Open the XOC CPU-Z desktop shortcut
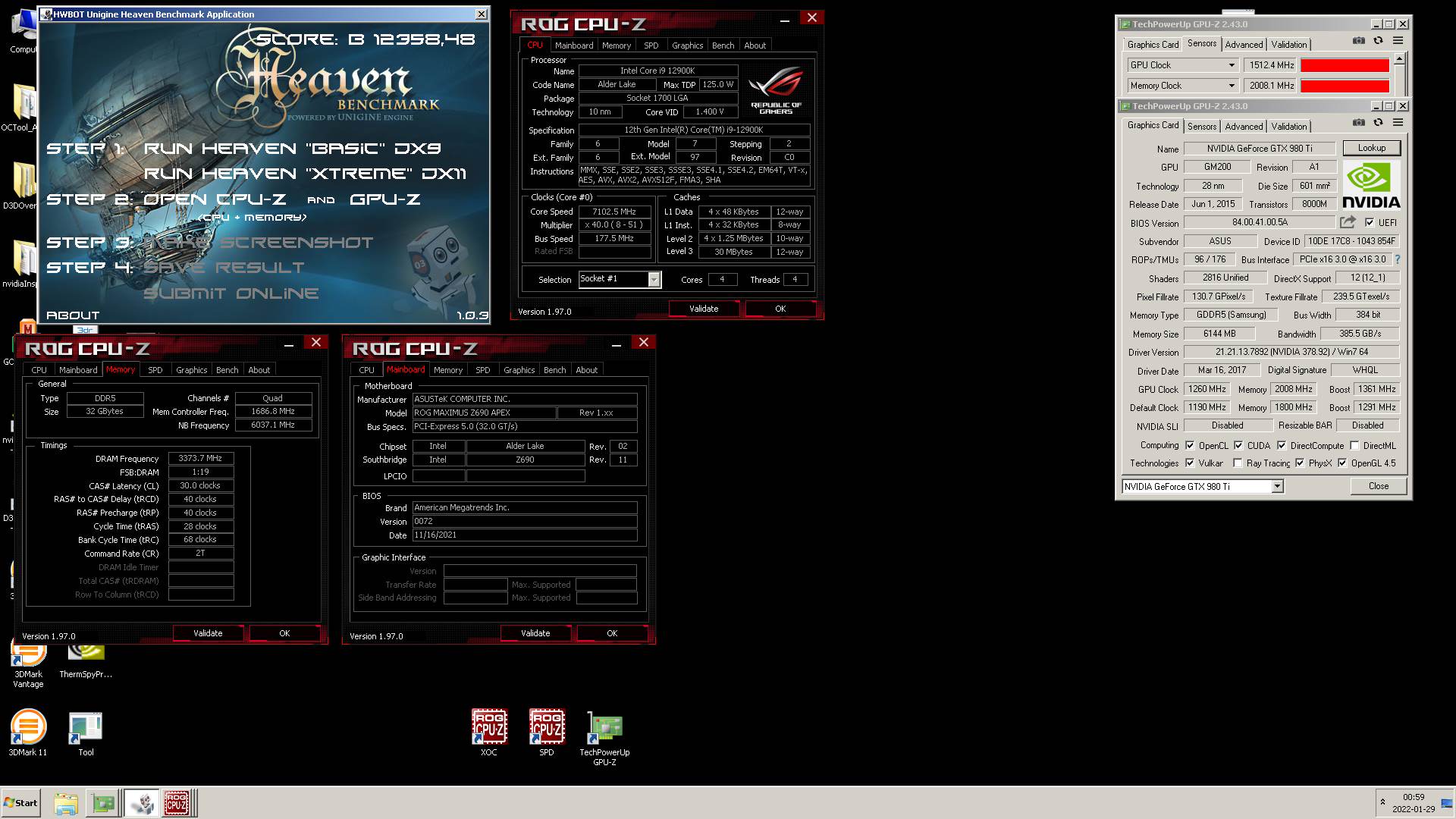1456x819 pixels. pos(489,732)
